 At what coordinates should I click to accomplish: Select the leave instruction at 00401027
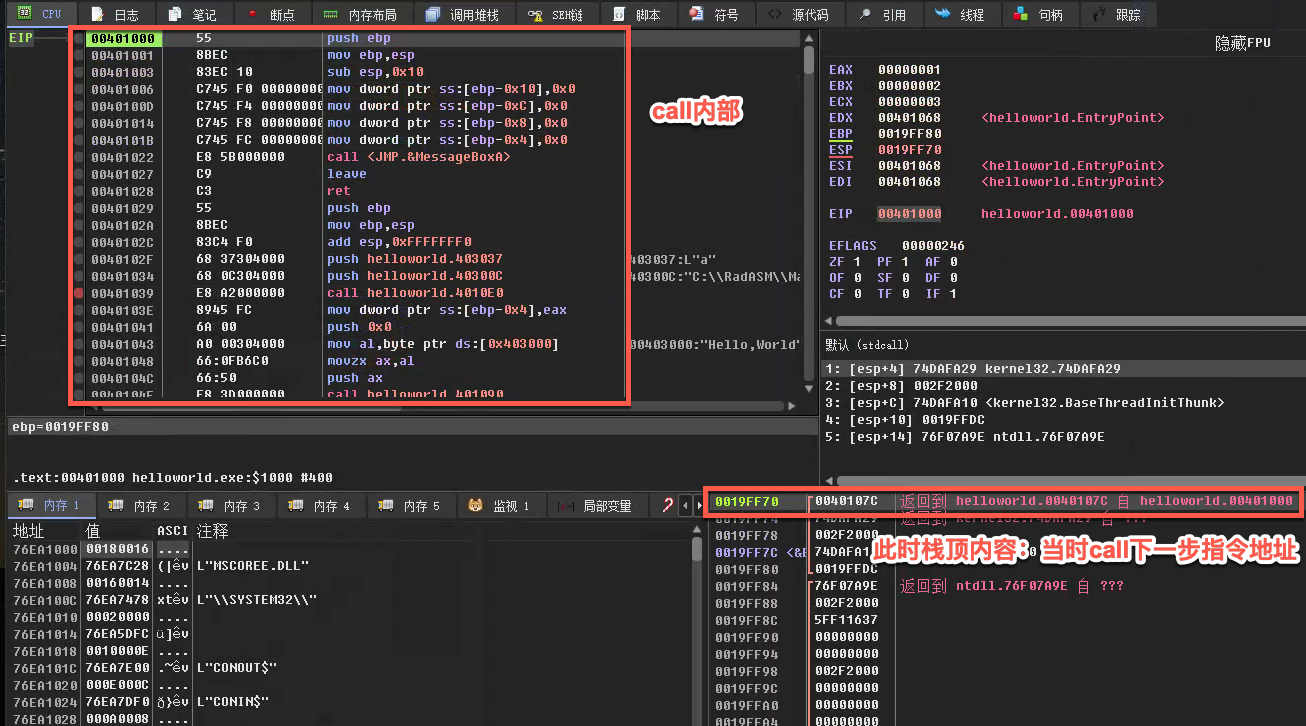347,174
